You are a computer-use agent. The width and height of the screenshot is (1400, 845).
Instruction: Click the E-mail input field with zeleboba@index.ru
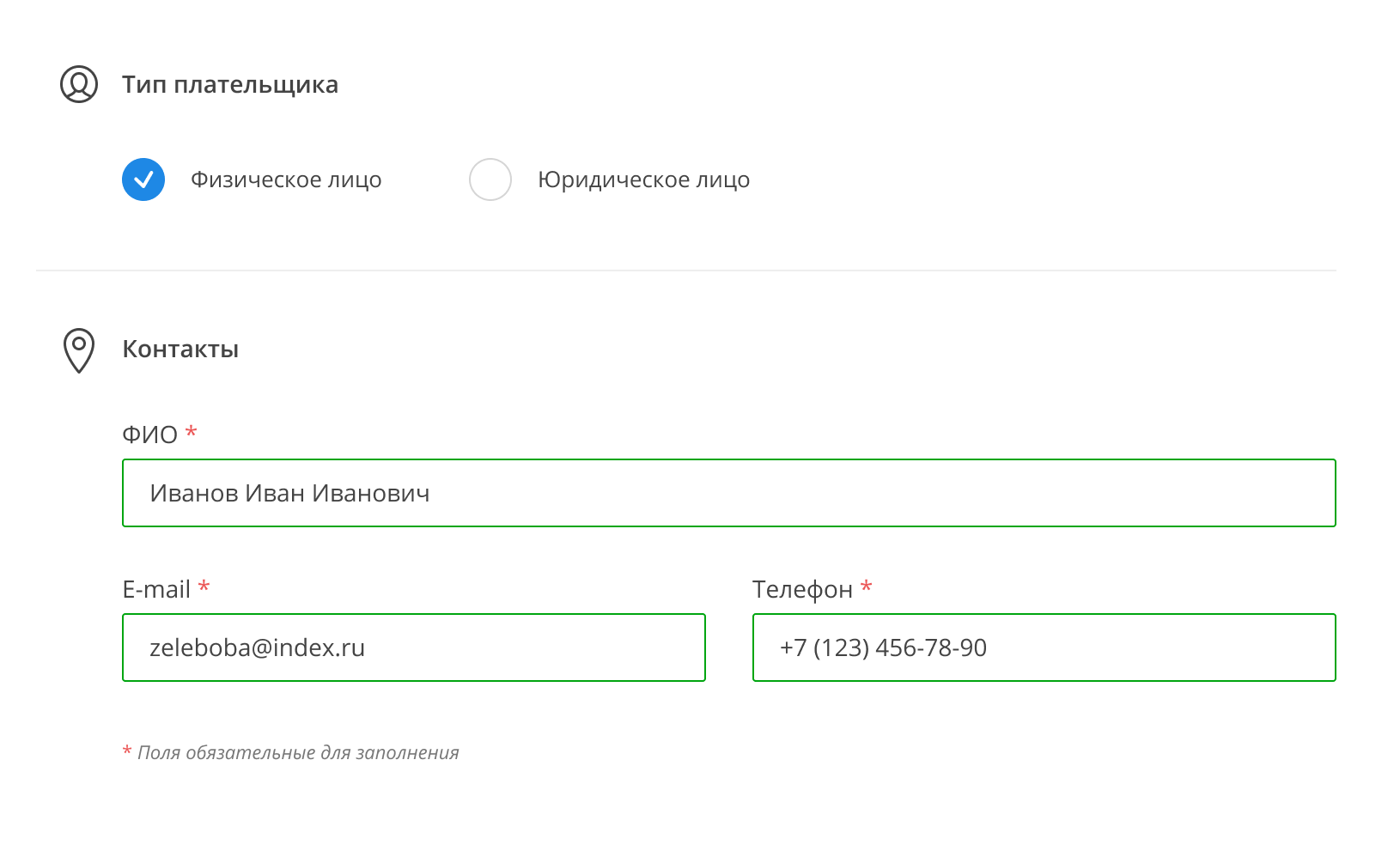(x=414, y=647)
